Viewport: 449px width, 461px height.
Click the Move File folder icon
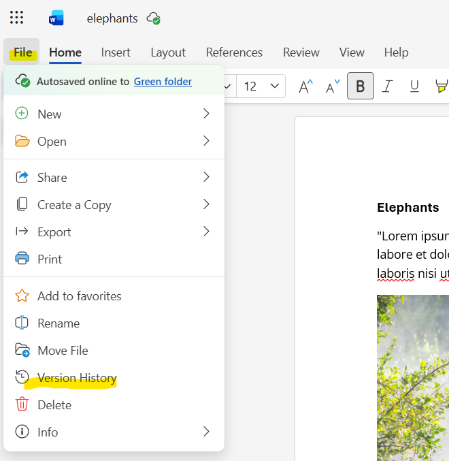22,350
